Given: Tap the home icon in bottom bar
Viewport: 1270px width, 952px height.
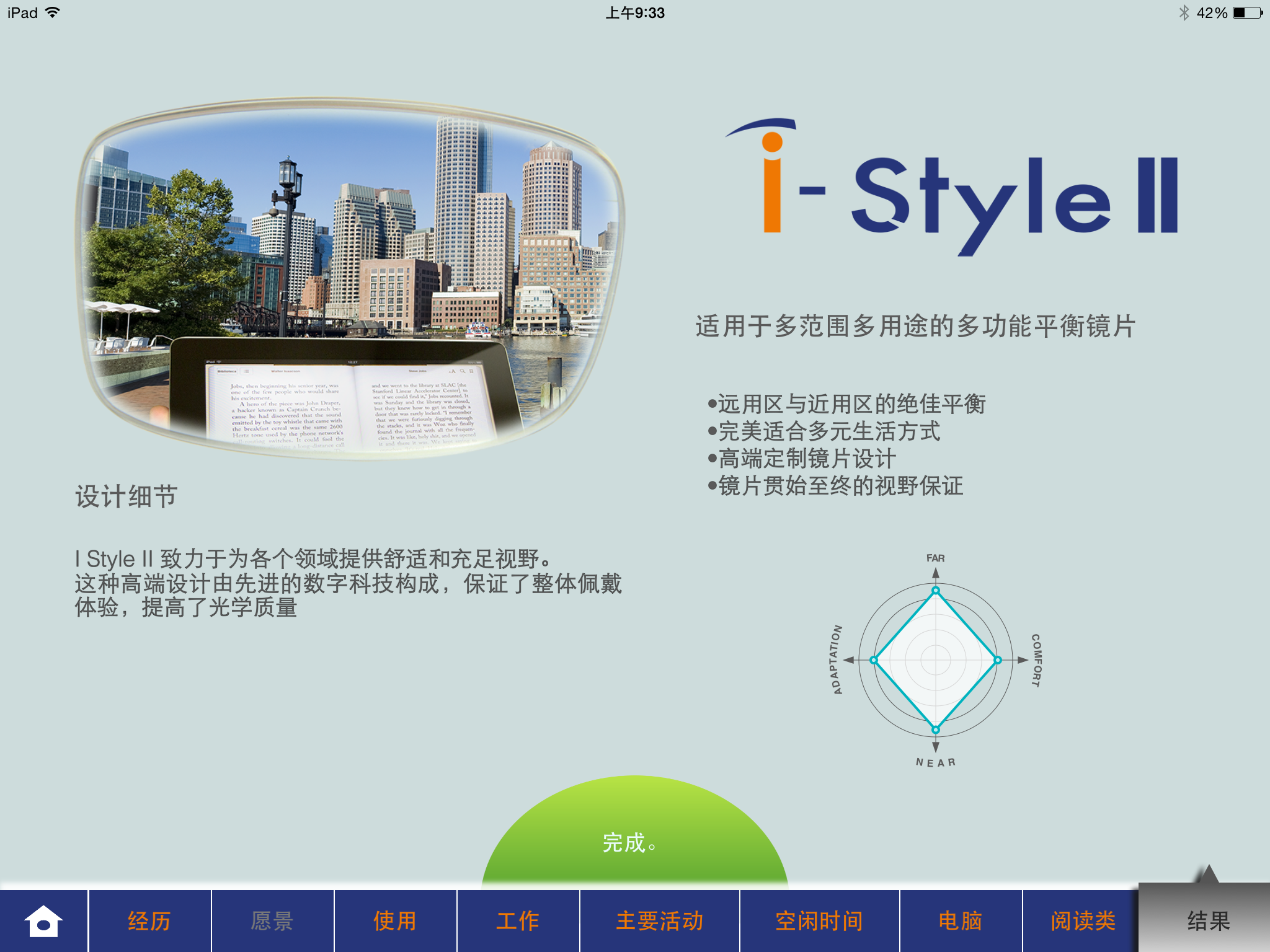Looking at the screenshot, I should (x=43, y=921).
